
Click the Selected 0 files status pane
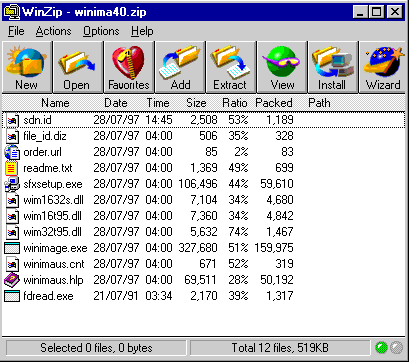pos(96,348)
